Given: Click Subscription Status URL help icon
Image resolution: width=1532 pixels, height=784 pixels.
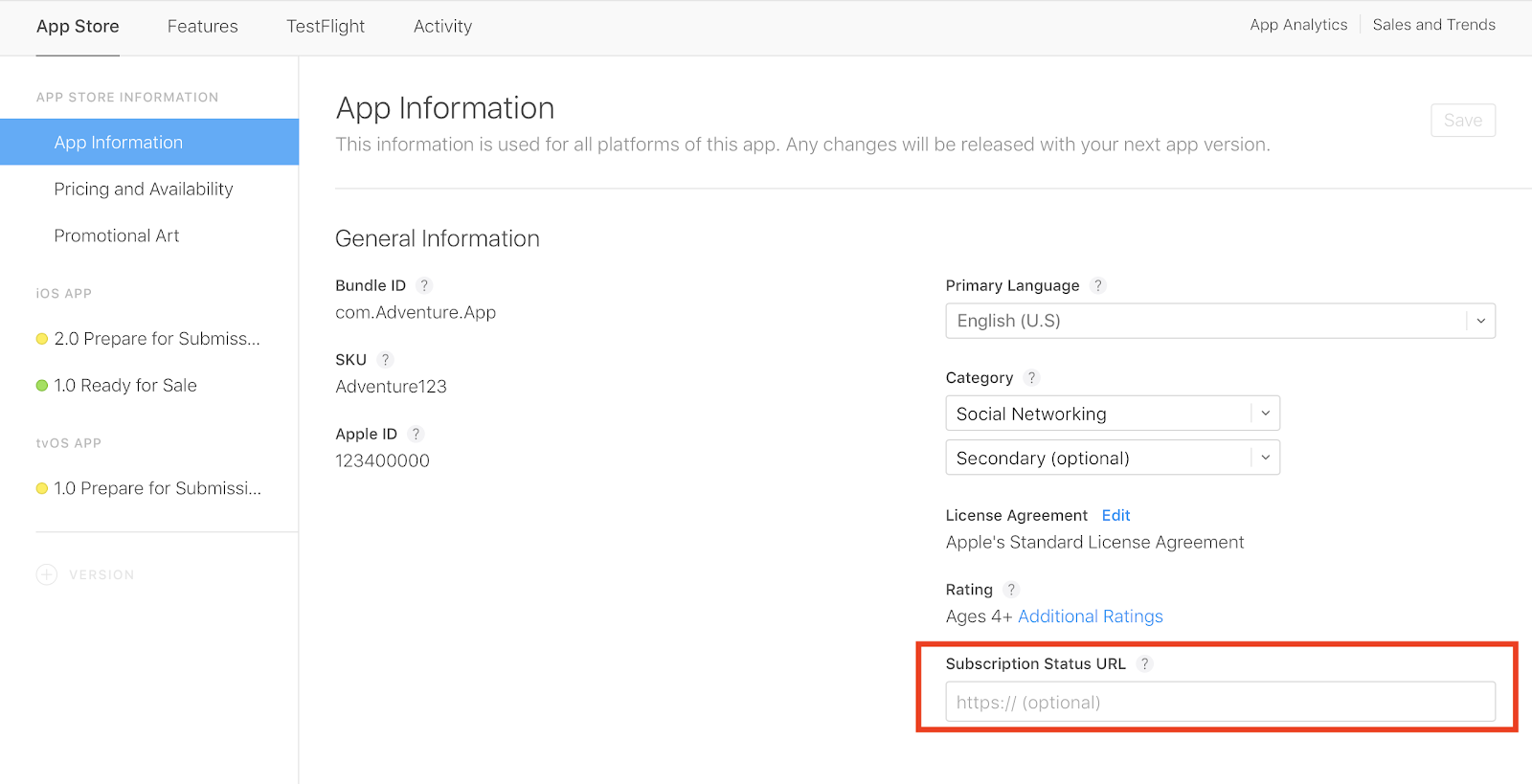Looking at the screenshot, I should (1144, 664).
